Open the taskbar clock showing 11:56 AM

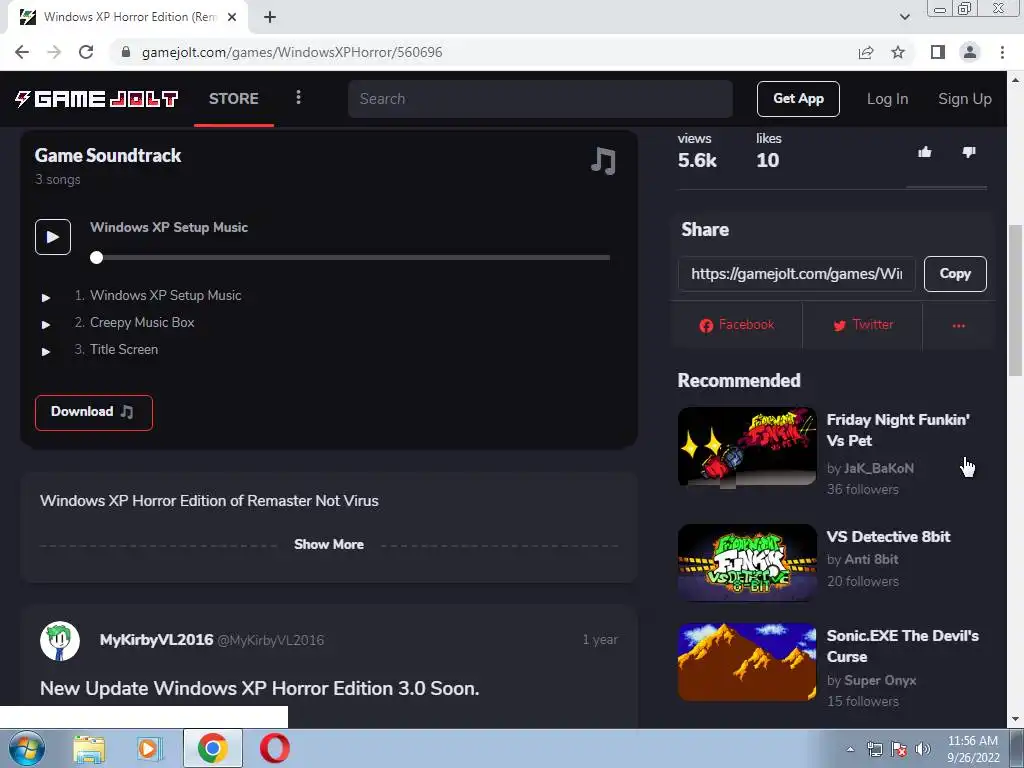(x=973, y=749)
